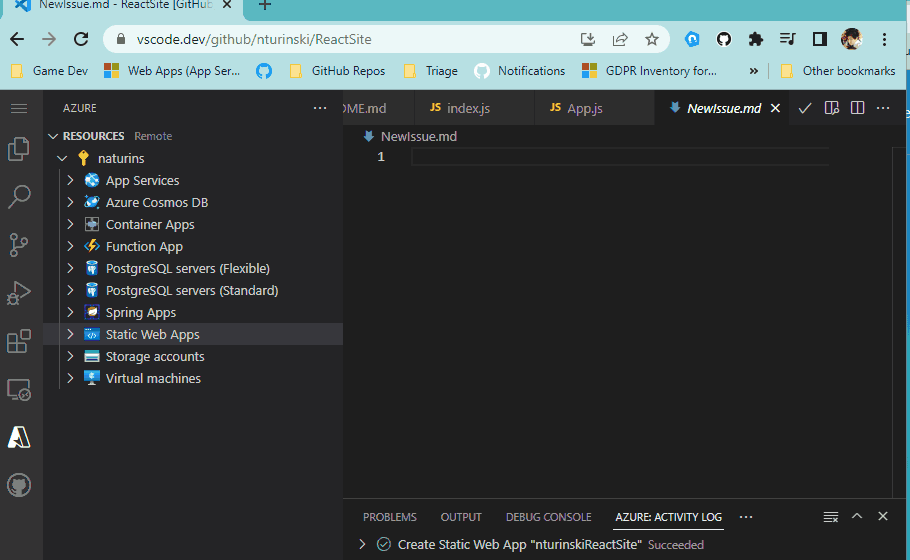Image resolution: width=910 pixels, height=560 pixels.
Task: Open Chrome three-dot menu
Action: [x=884, y=39]
